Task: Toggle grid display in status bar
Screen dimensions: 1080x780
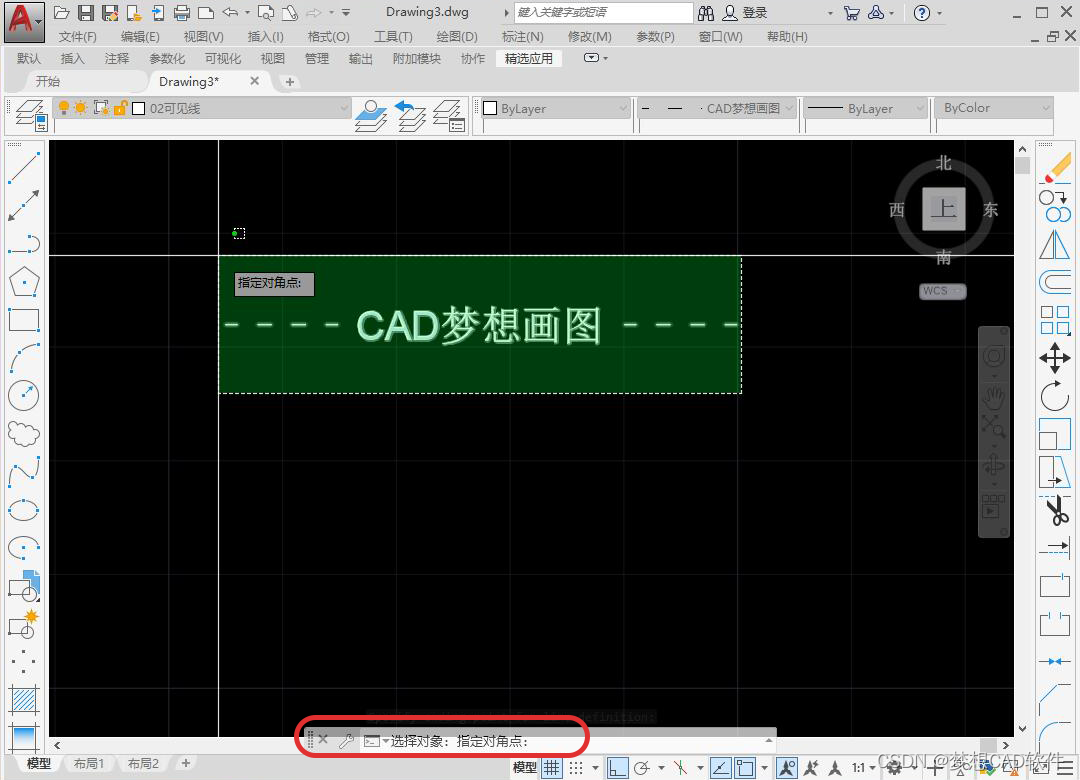Action: [x=551, y=767]
